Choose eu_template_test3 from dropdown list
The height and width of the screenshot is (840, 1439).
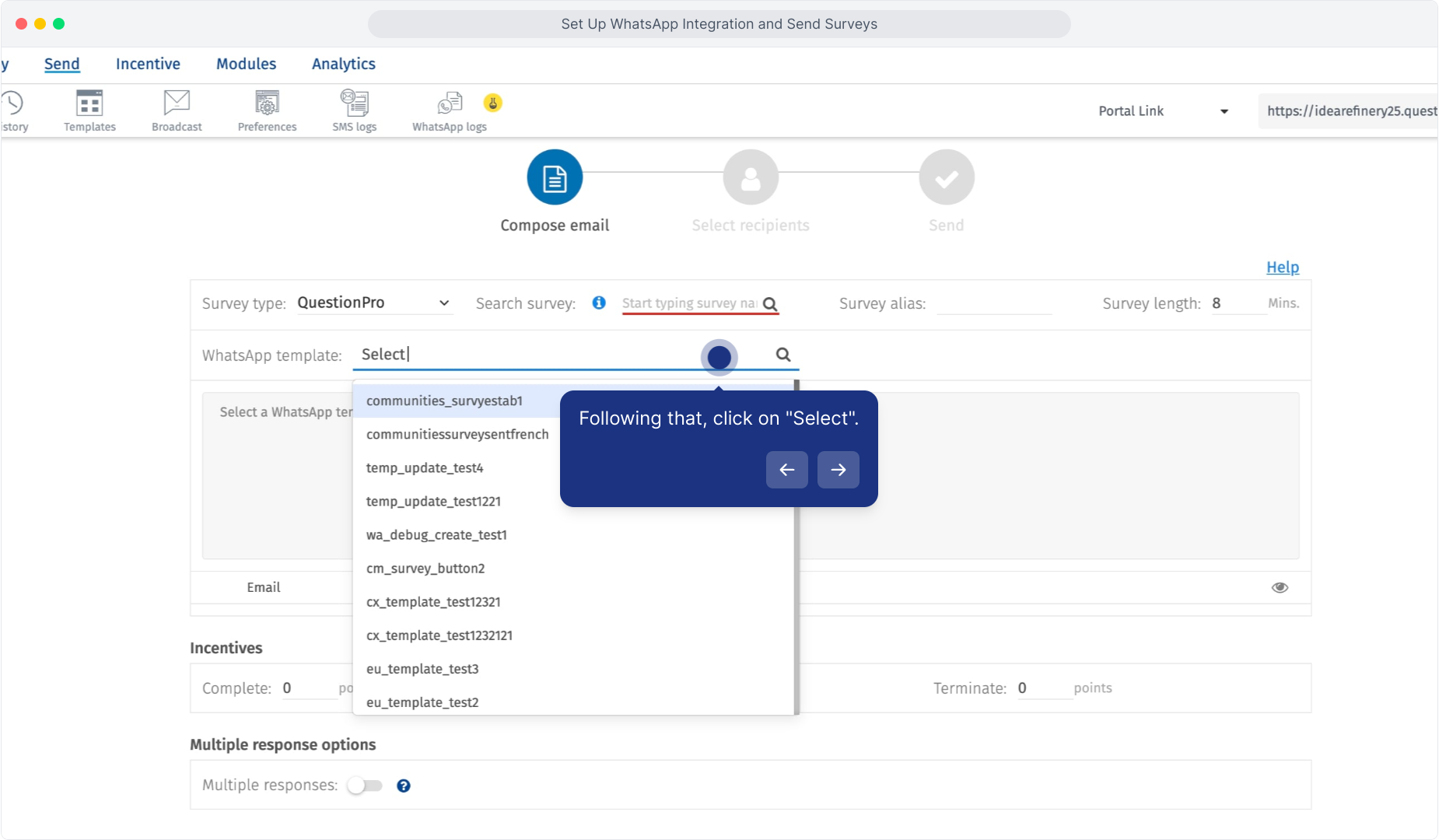(574, 669)
